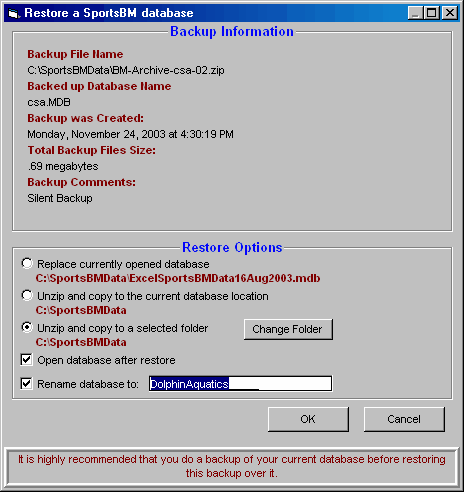
Task: Click the Silent Backup comment text
Action: tap(60, 198)
